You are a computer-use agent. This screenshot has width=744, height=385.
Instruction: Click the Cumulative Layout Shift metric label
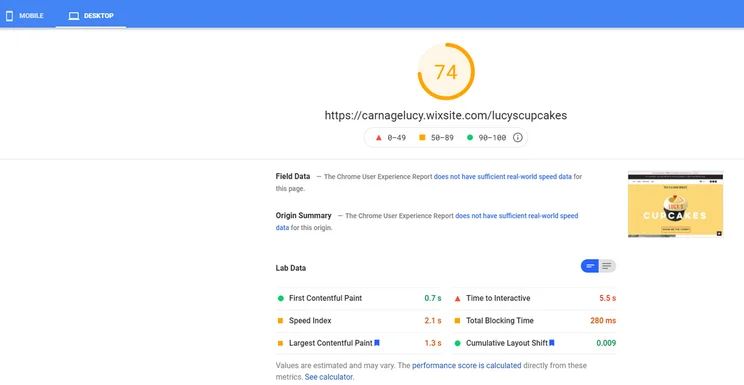(x=507, y=343)
